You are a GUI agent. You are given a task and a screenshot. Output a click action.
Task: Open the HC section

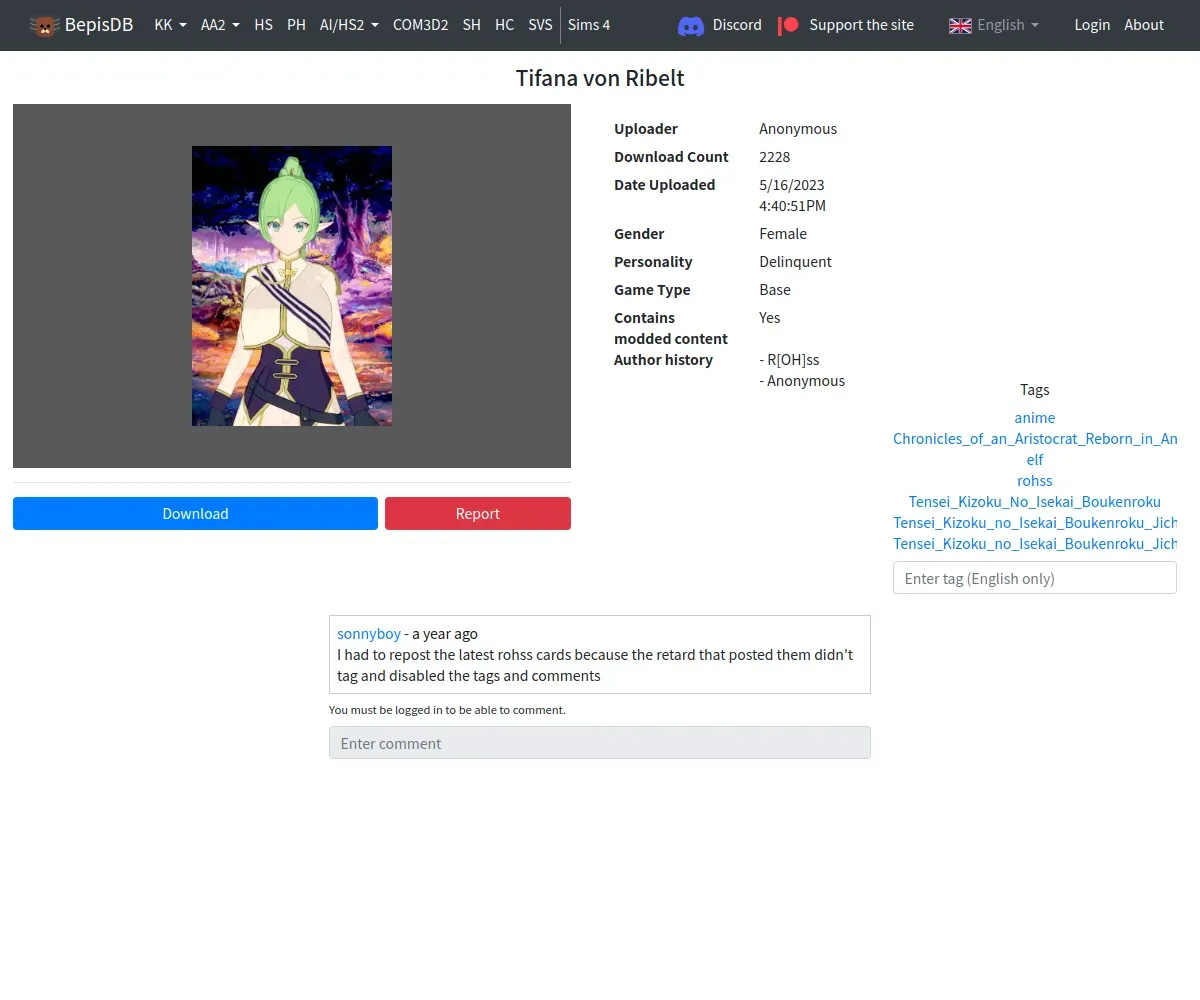pyautogui.click(x=505, y=25)
